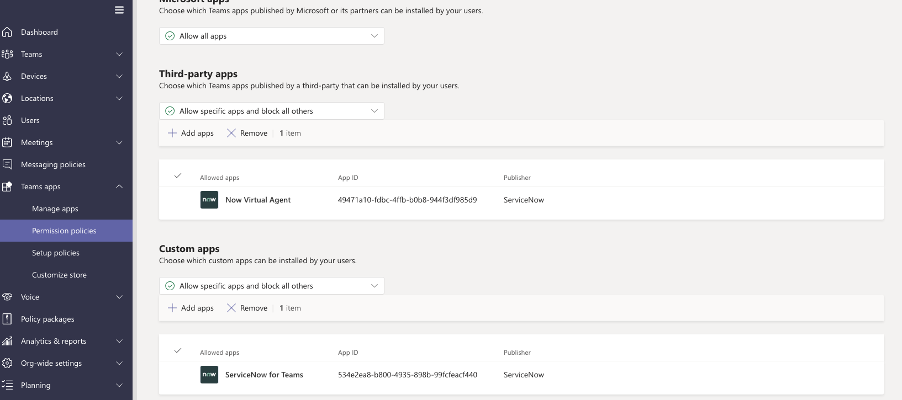Image resolution: width=902 pixels, height=400 pixels.
Task: Click the Messaging policies icon
Action: (7, 165)
